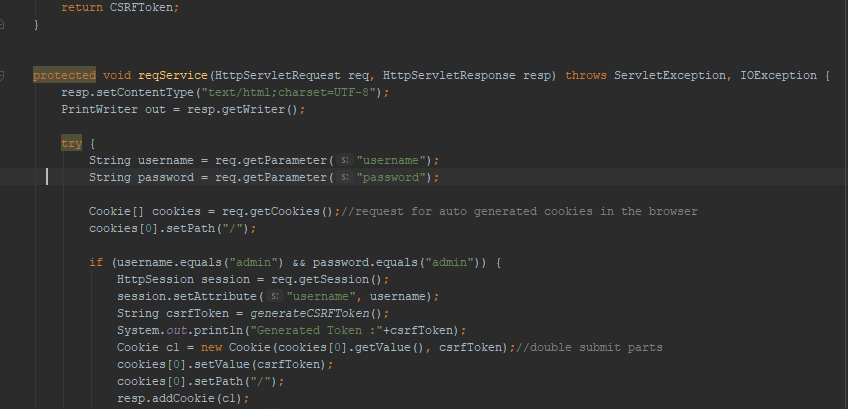Click the PrintWriter type name
This screenshot has width=848, height=409.
tap(100, 109)
